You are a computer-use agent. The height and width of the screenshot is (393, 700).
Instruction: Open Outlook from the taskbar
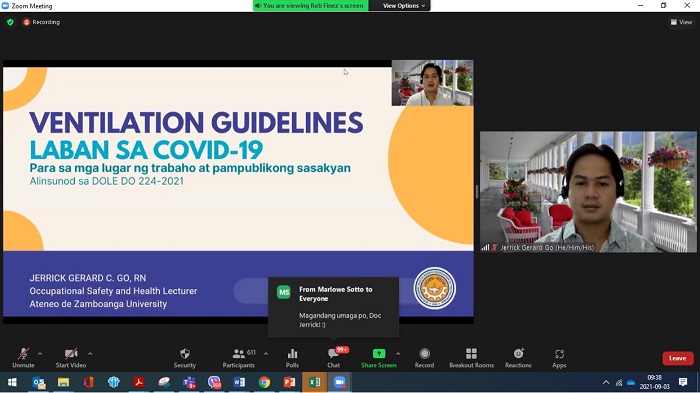tap(39, 382)
